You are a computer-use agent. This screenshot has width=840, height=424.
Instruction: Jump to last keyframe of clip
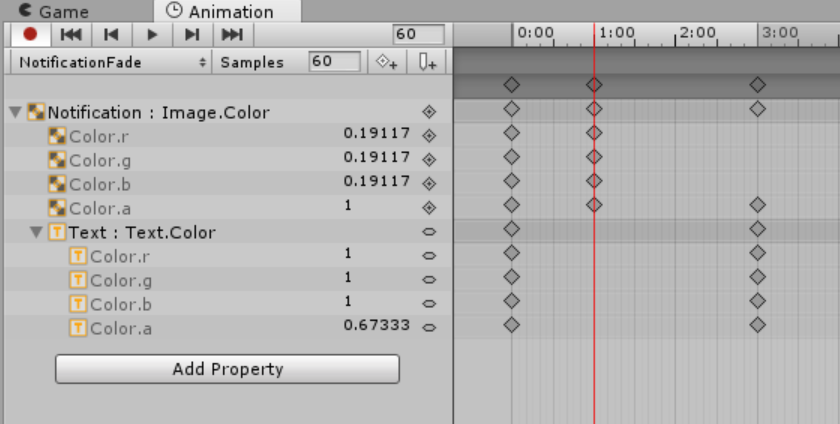(232, 34)
